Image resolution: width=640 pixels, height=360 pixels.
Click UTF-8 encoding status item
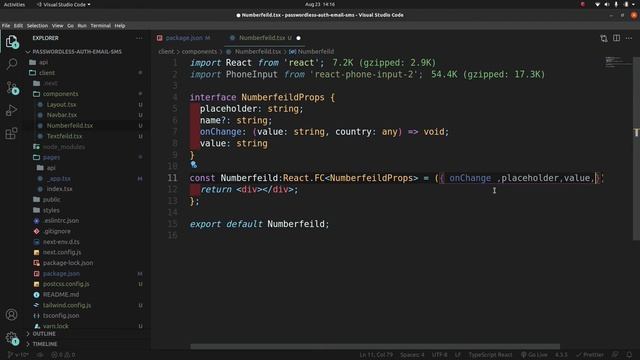[439, 355]
